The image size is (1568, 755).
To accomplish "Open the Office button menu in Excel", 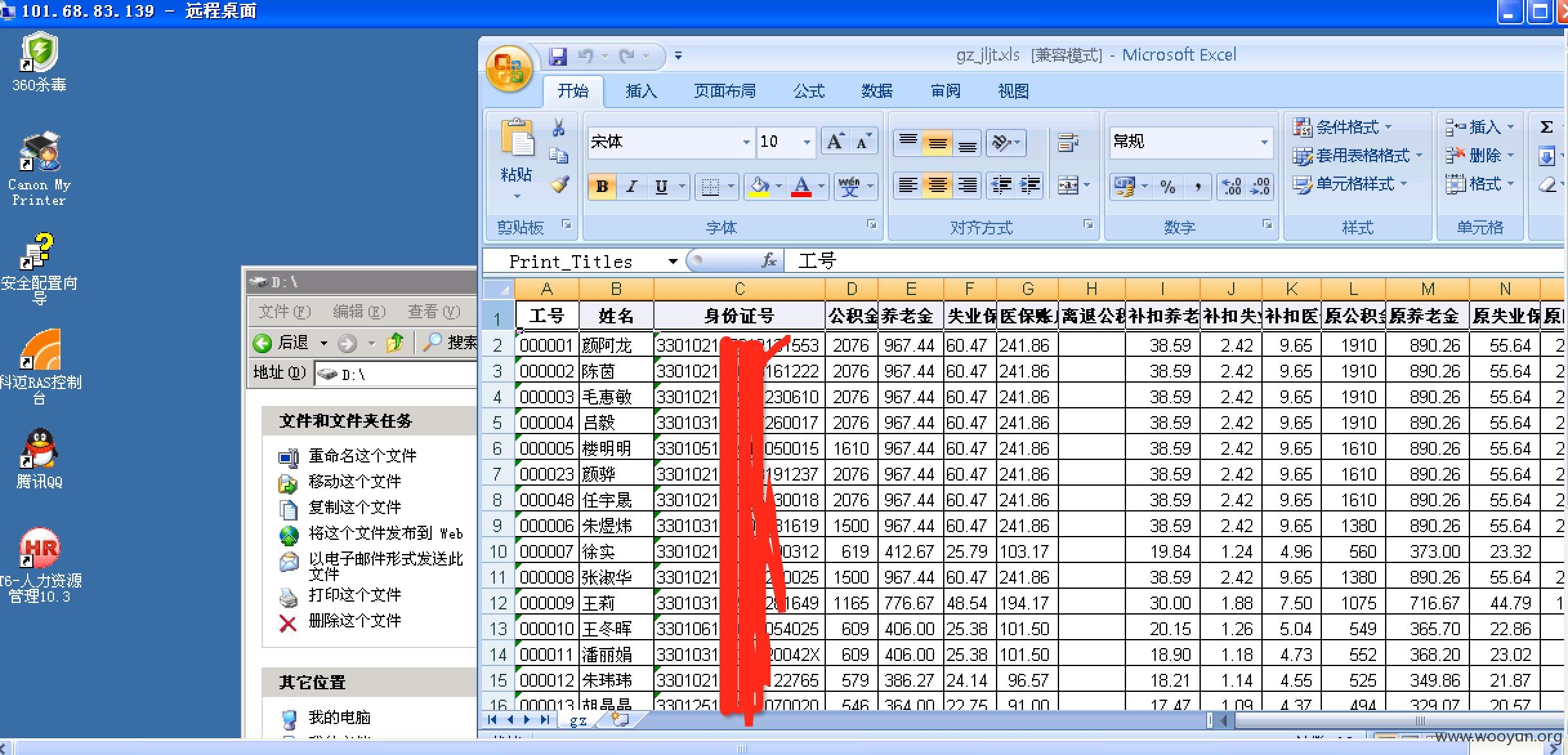I will pos(509,69).
